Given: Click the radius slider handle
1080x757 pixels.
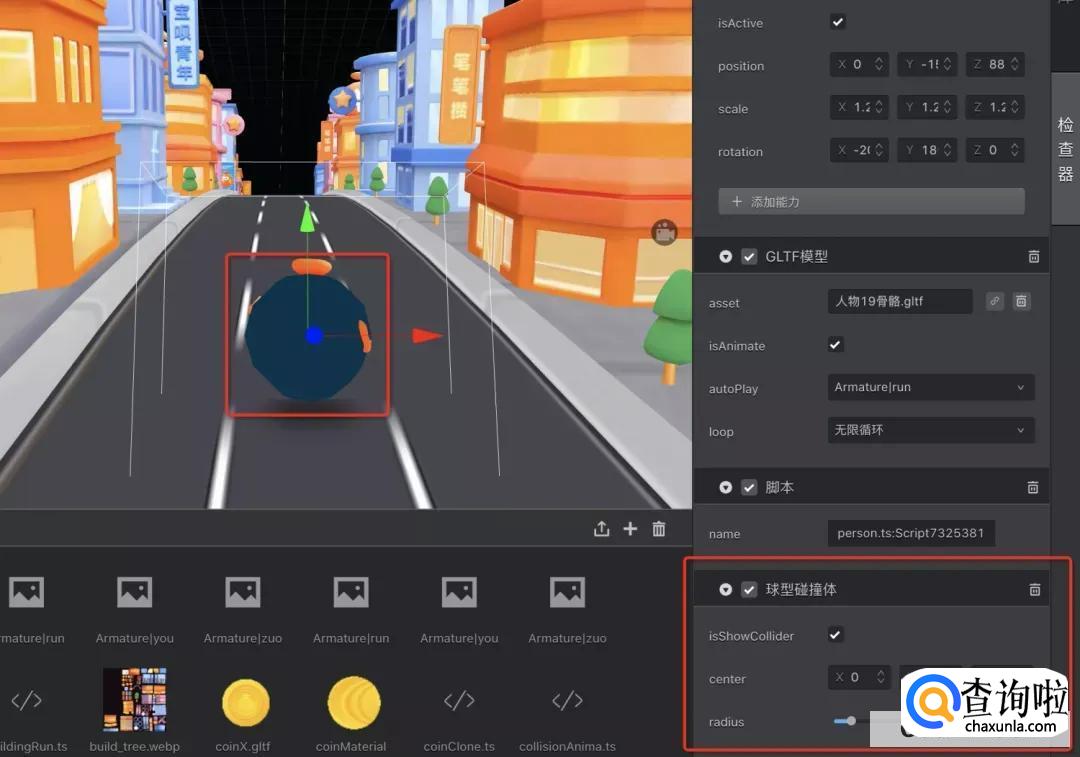Looking at the screenshot, I should click(851, 721).
